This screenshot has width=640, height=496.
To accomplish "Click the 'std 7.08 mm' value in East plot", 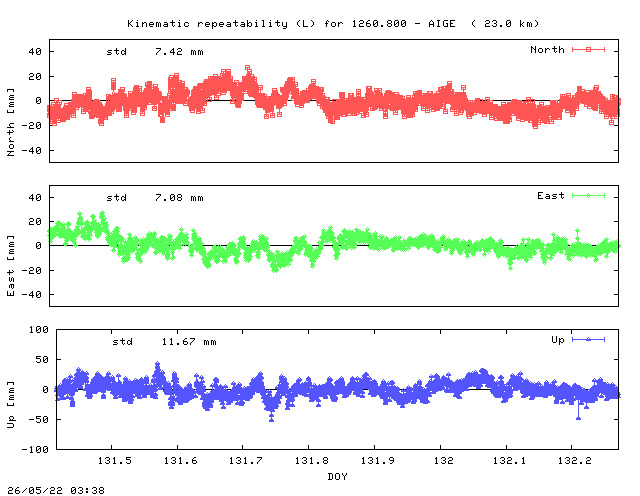I will click(x=155, y=198).
